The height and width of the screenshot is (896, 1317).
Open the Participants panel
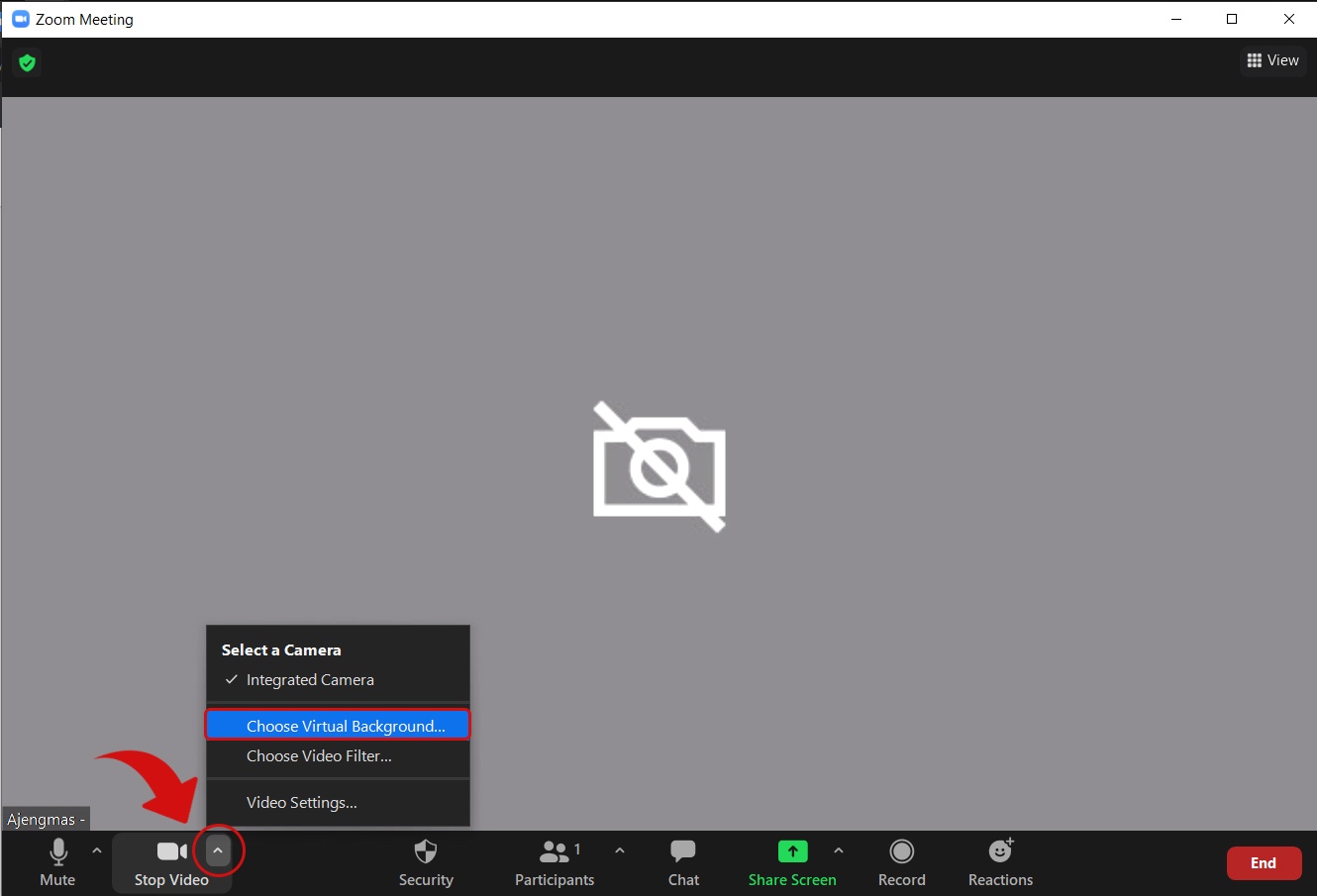[554, 861]
